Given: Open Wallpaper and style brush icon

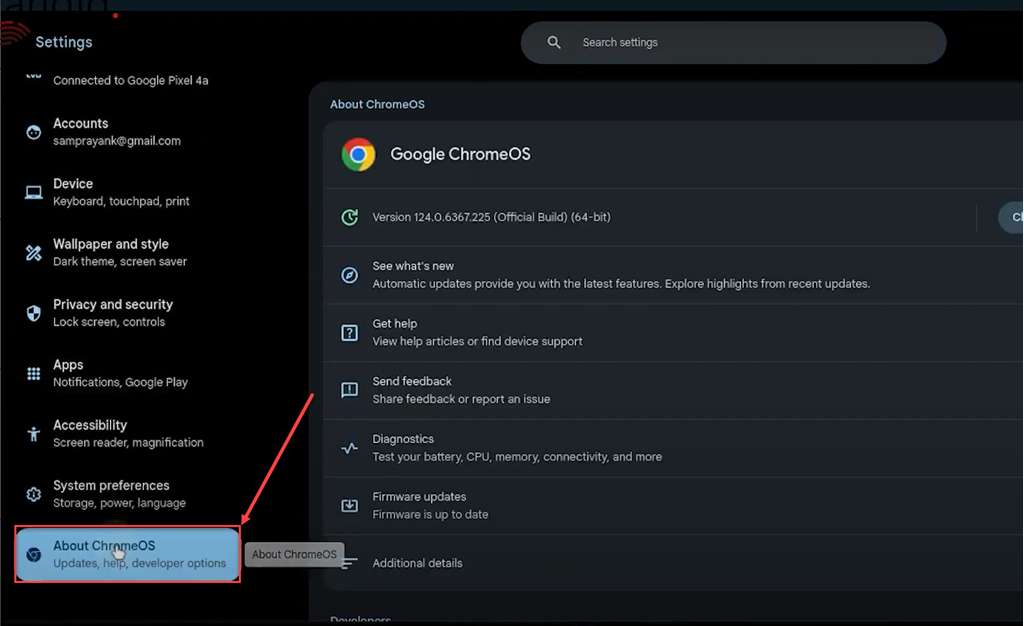Looking at the screenshot, I should (33, 253).
